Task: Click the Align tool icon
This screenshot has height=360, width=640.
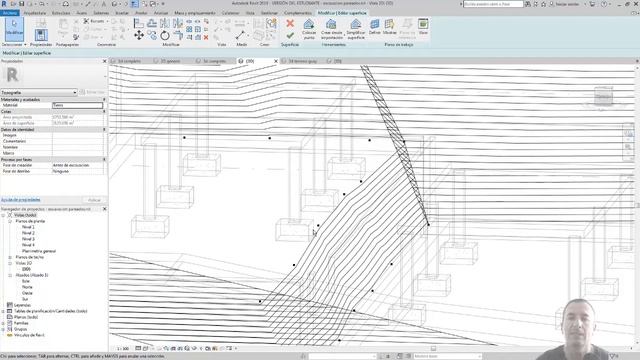Action: (x=139, y=24)
